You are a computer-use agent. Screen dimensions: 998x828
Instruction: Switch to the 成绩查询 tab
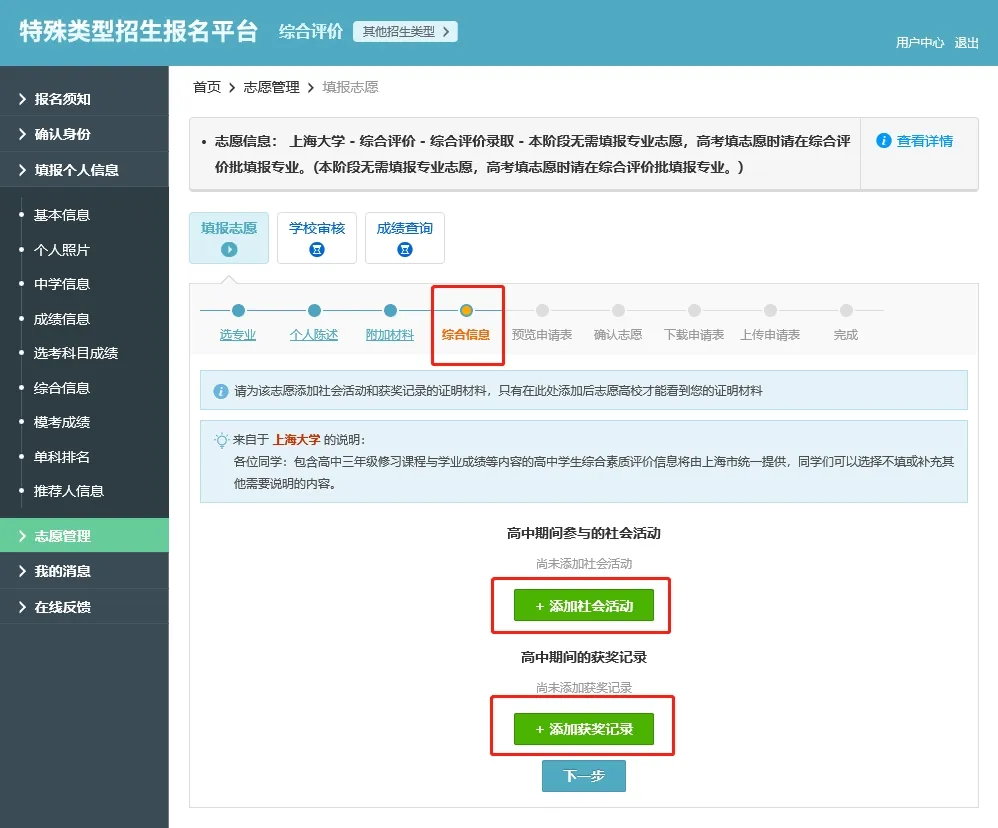(x=405, y=237)
